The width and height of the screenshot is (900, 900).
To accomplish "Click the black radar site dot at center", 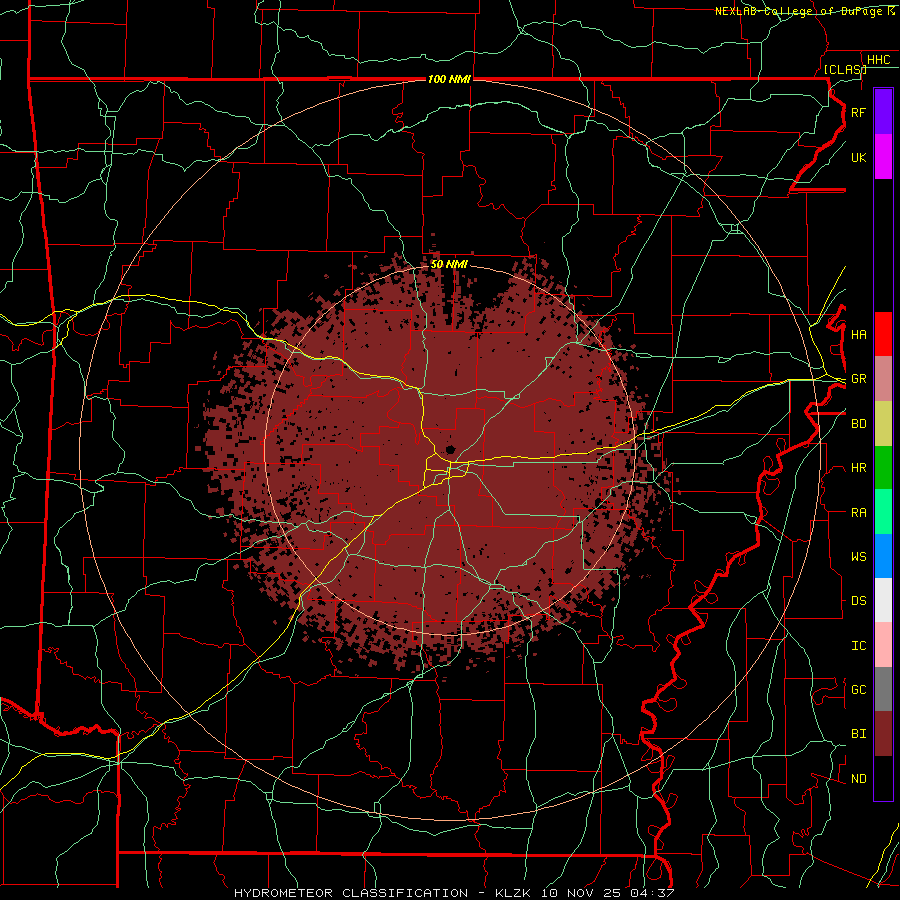I will (450, 449).
